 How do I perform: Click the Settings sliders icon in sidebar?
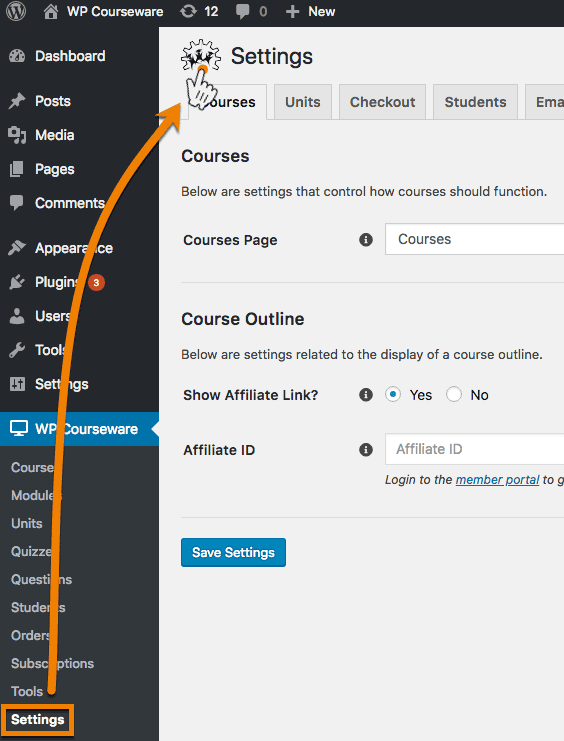click(x=17, y=384)
